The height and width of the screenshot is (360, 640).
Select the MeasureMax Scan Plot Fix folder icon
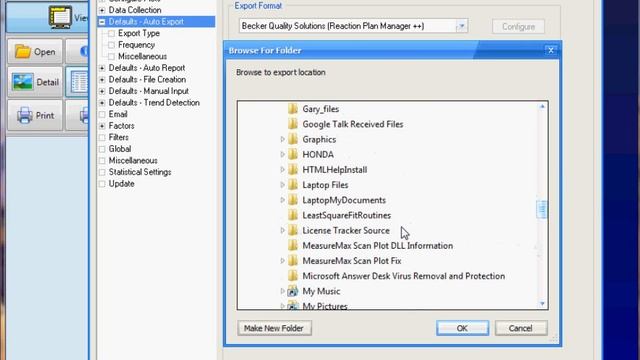tap(293, 260)
